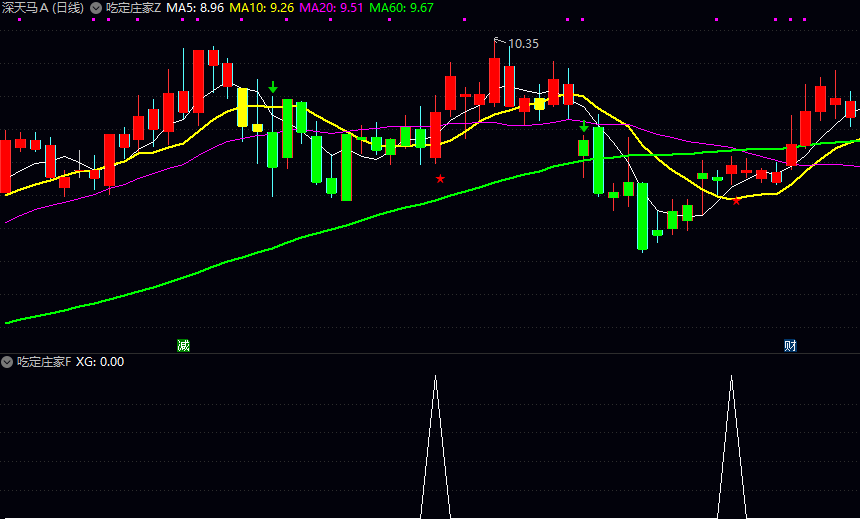Click the 财 badge on the time axis
Image resolution: width=860 pixels, height=519 pixels.
[x=790, y=346]
